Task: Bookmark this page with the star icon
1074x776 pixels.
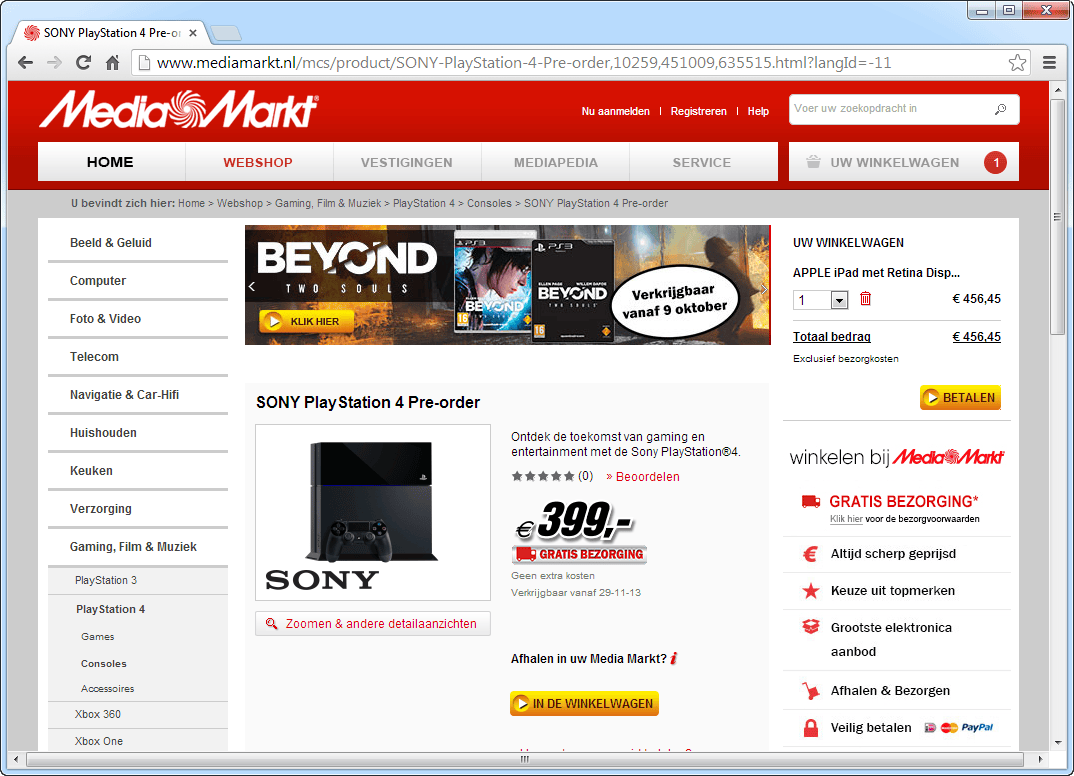Action: click(x=1017, y=63)
